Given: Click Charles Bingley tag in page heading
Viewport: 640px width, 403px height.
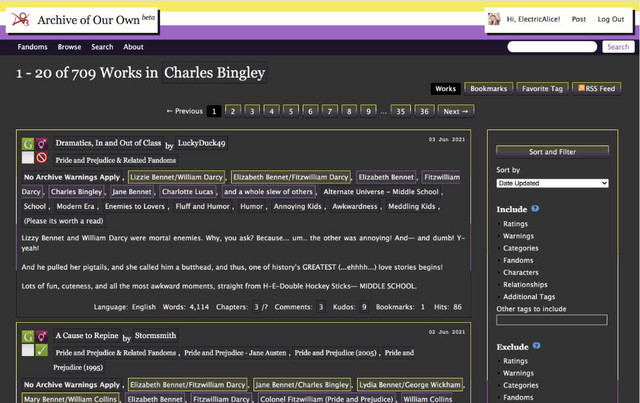Looking at the screenshot, I should point(215,73).
